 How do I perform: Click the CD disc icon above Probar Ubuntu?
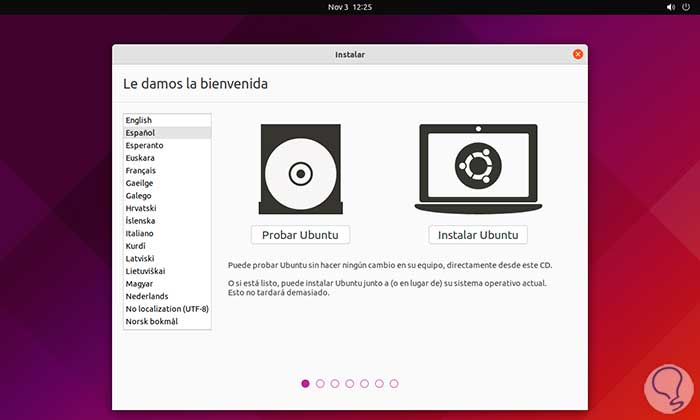click(x=300, y=169)
